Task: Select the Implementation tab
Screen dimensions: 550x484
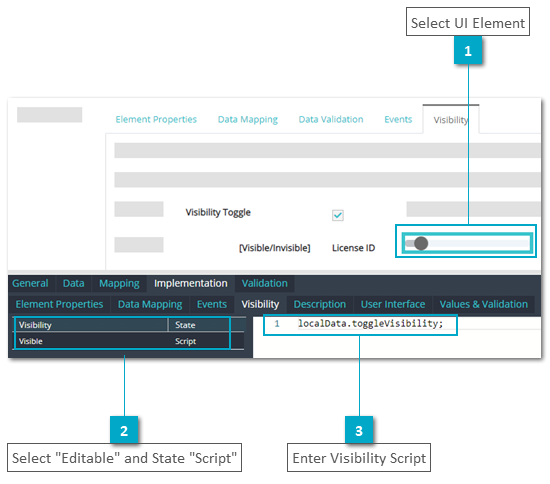Action: (x=190, y=283)
